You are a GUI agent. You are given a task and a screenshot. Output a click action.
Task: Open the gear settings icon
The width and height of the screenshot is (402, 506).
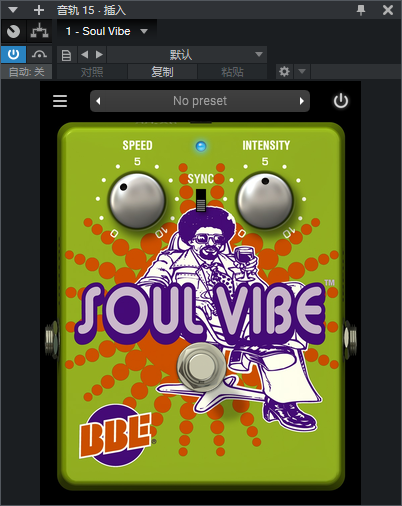coord(284,72)
